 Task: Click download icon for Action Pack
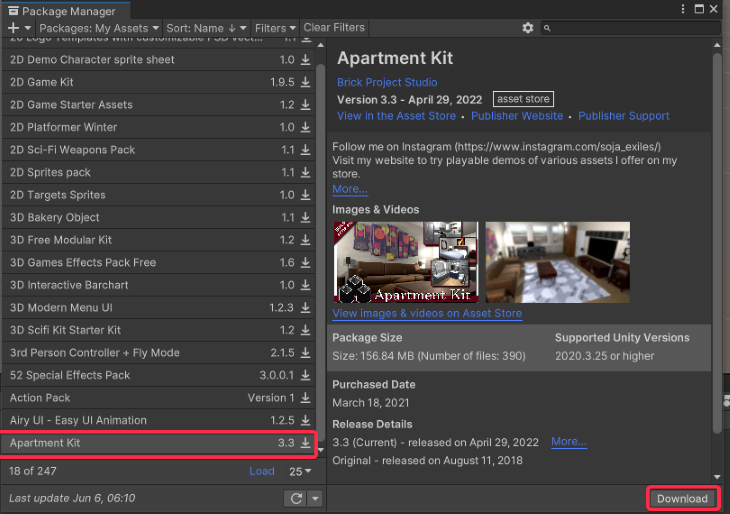(x=305, y=398)
